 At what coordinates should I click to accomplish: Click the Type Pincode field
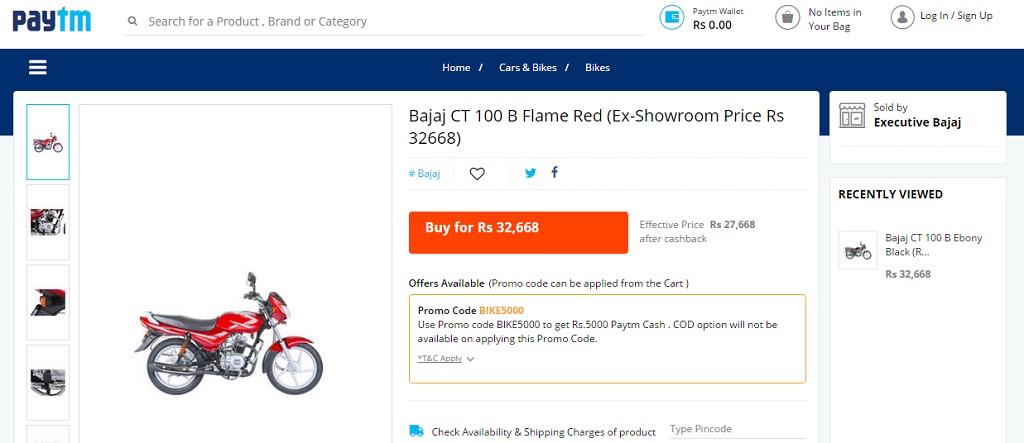735,429
